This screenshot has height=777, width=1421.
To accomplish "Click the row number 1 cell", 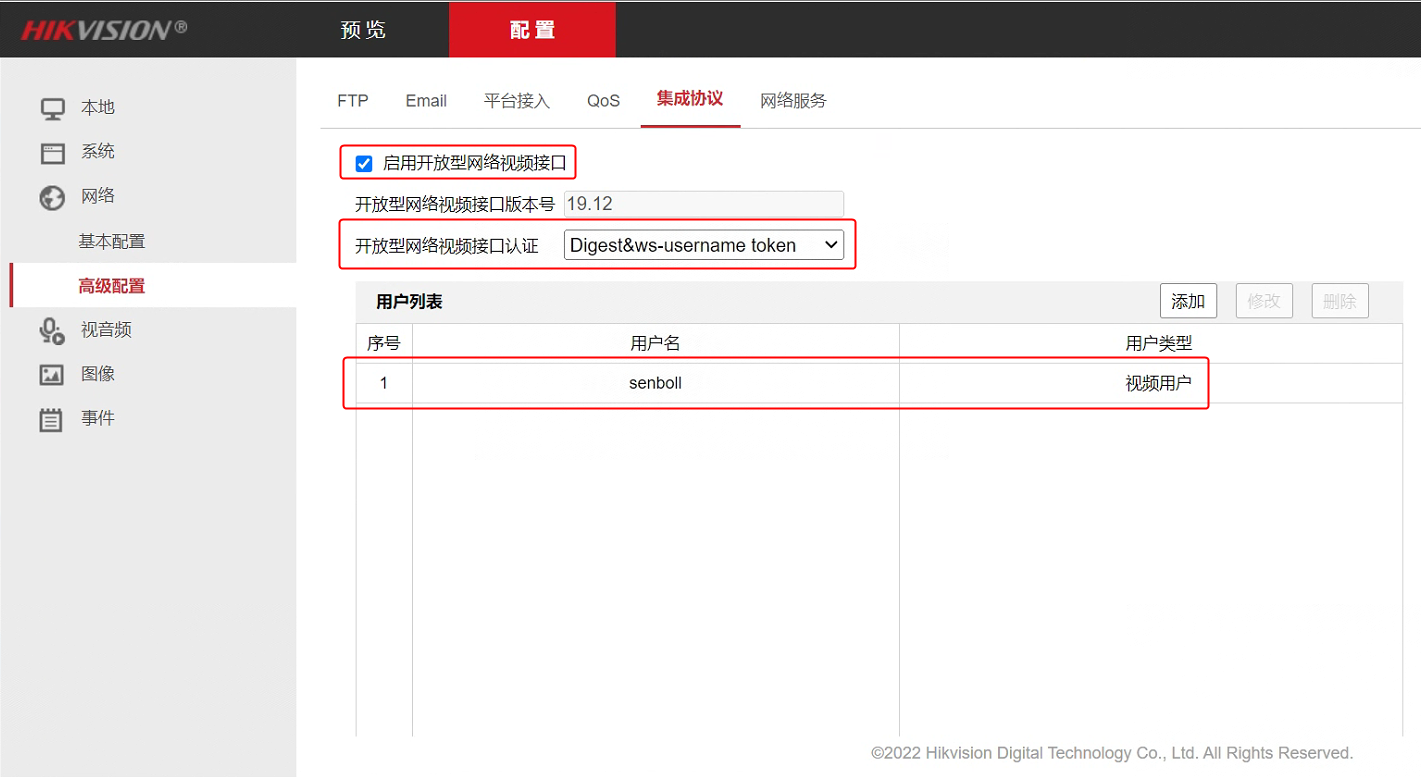I will pyautogui.click(x=384, y=383).
